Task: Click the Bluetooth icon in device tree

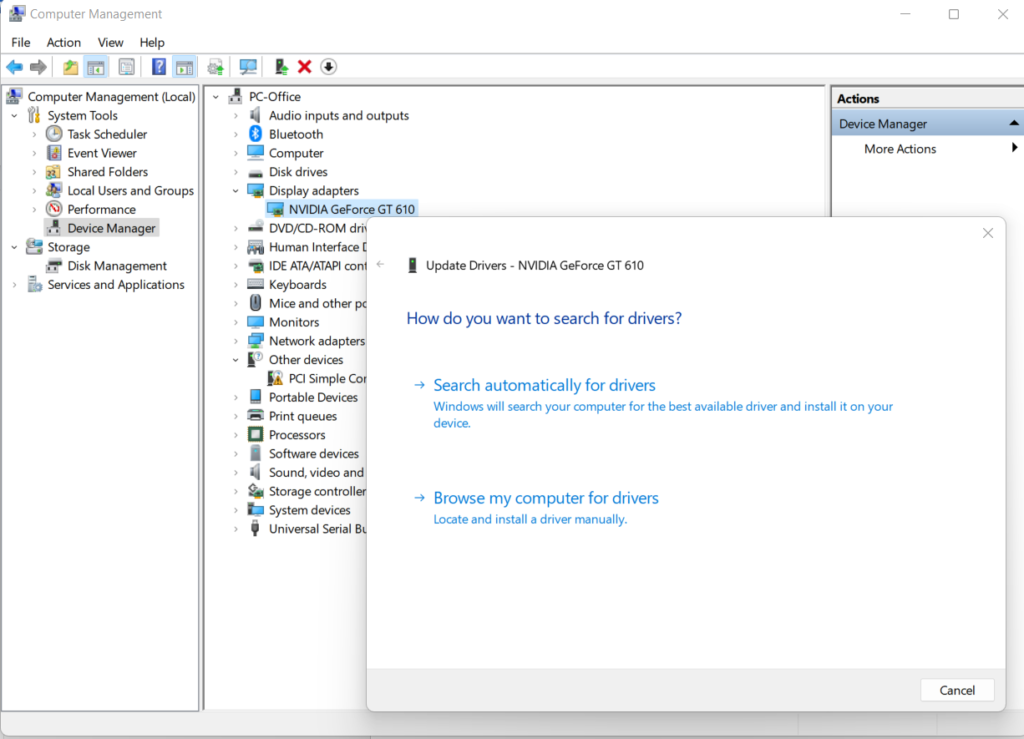Action: [x=255, y=134]
